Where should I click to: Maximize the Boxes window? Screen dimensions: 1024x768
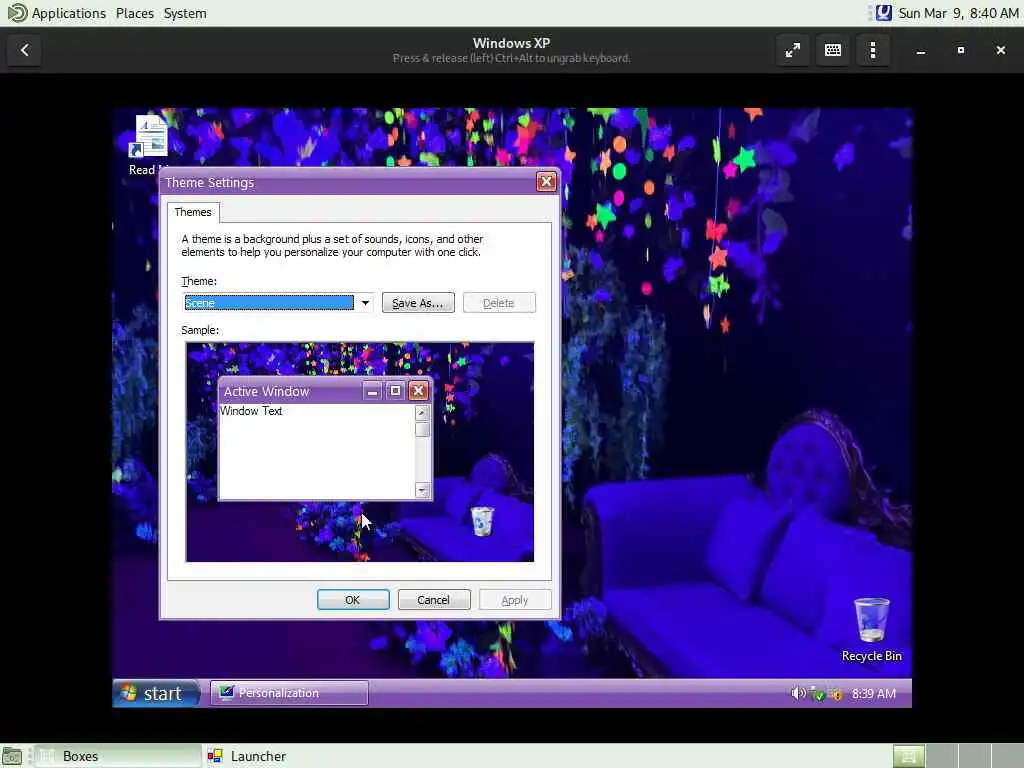961,50
